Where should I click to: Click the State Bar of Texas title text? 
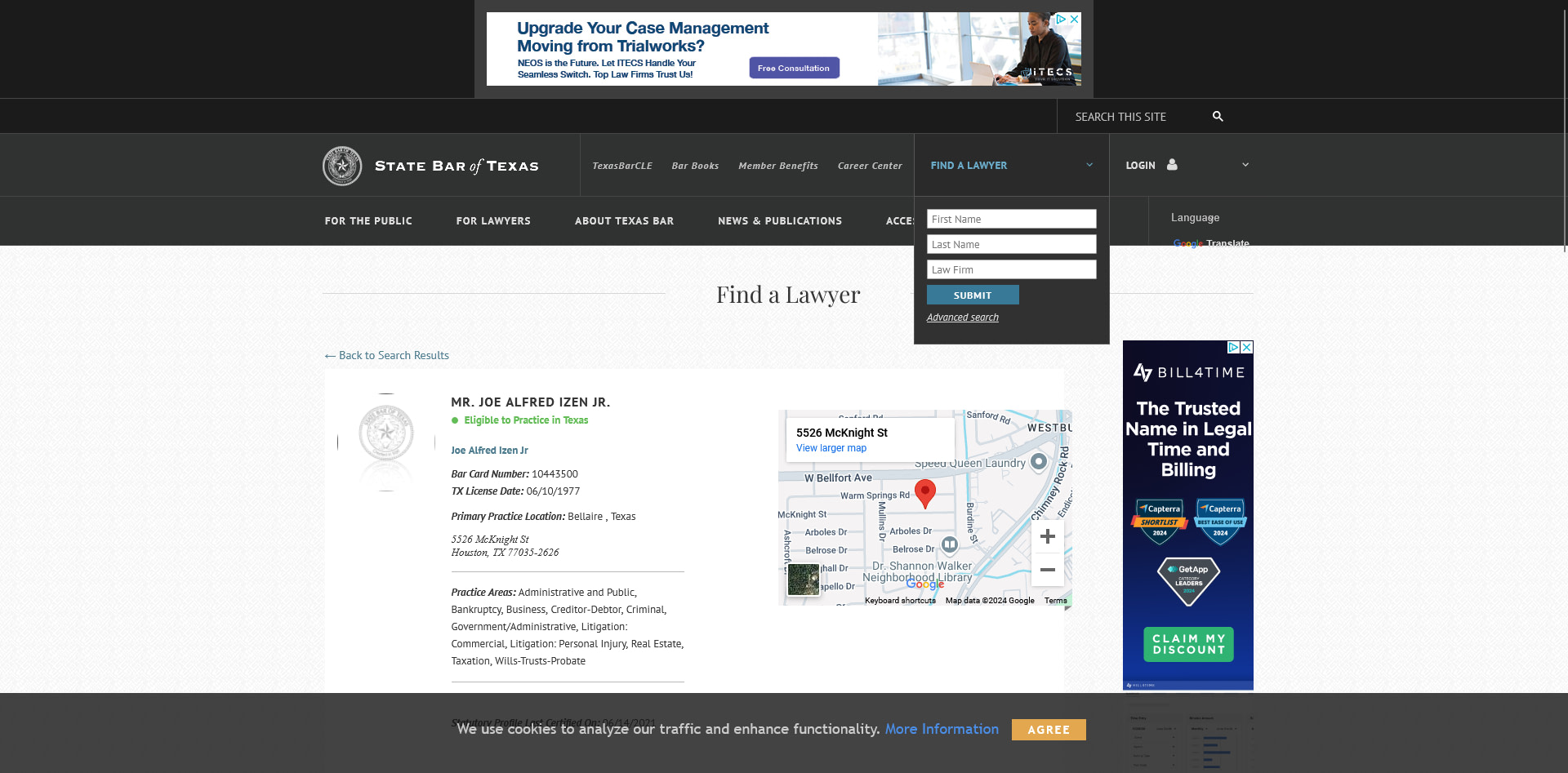[x=457, y=166]
